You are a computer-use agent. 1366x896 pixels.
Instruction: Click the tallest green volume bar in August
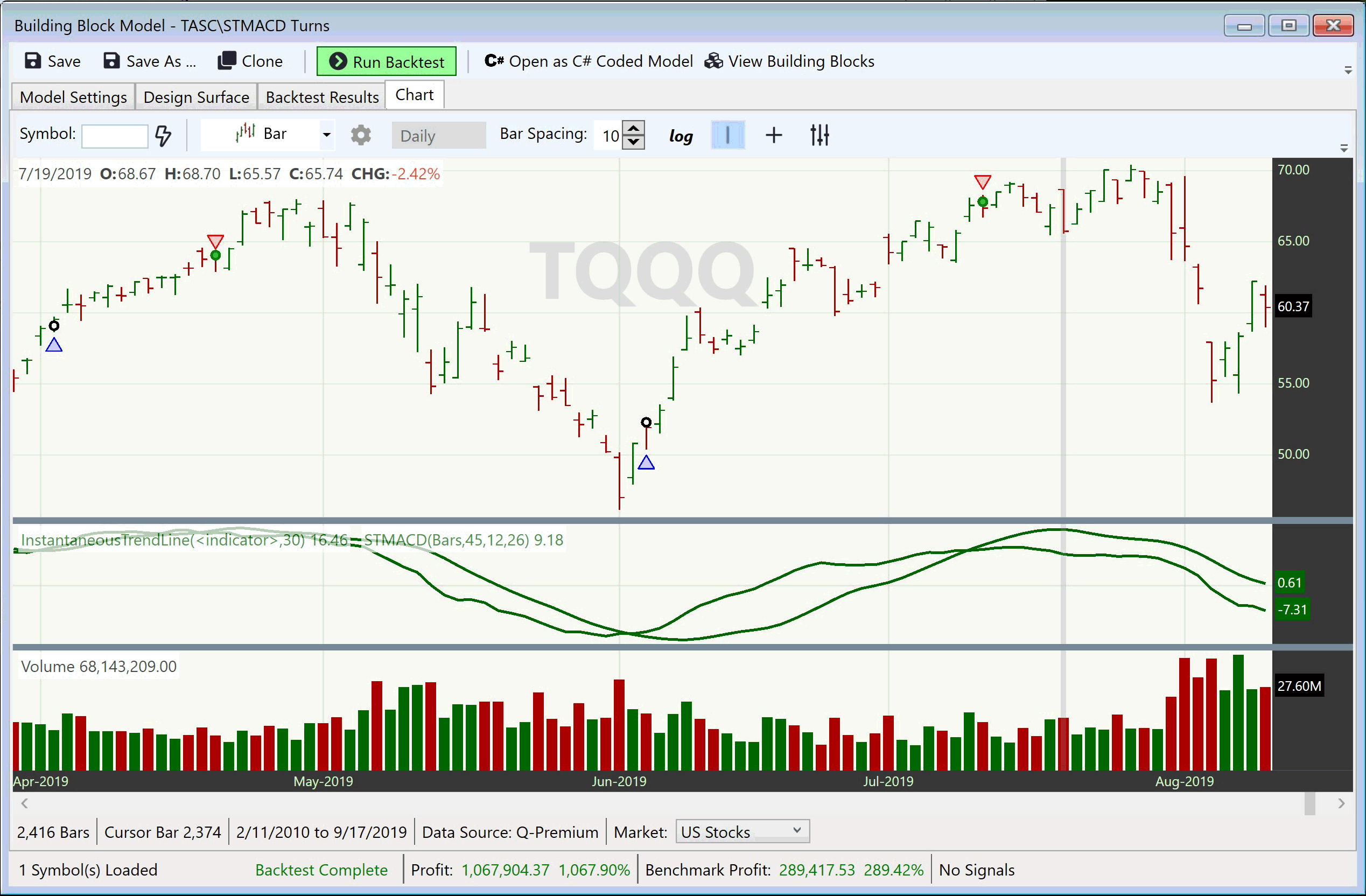[1238, 712]
